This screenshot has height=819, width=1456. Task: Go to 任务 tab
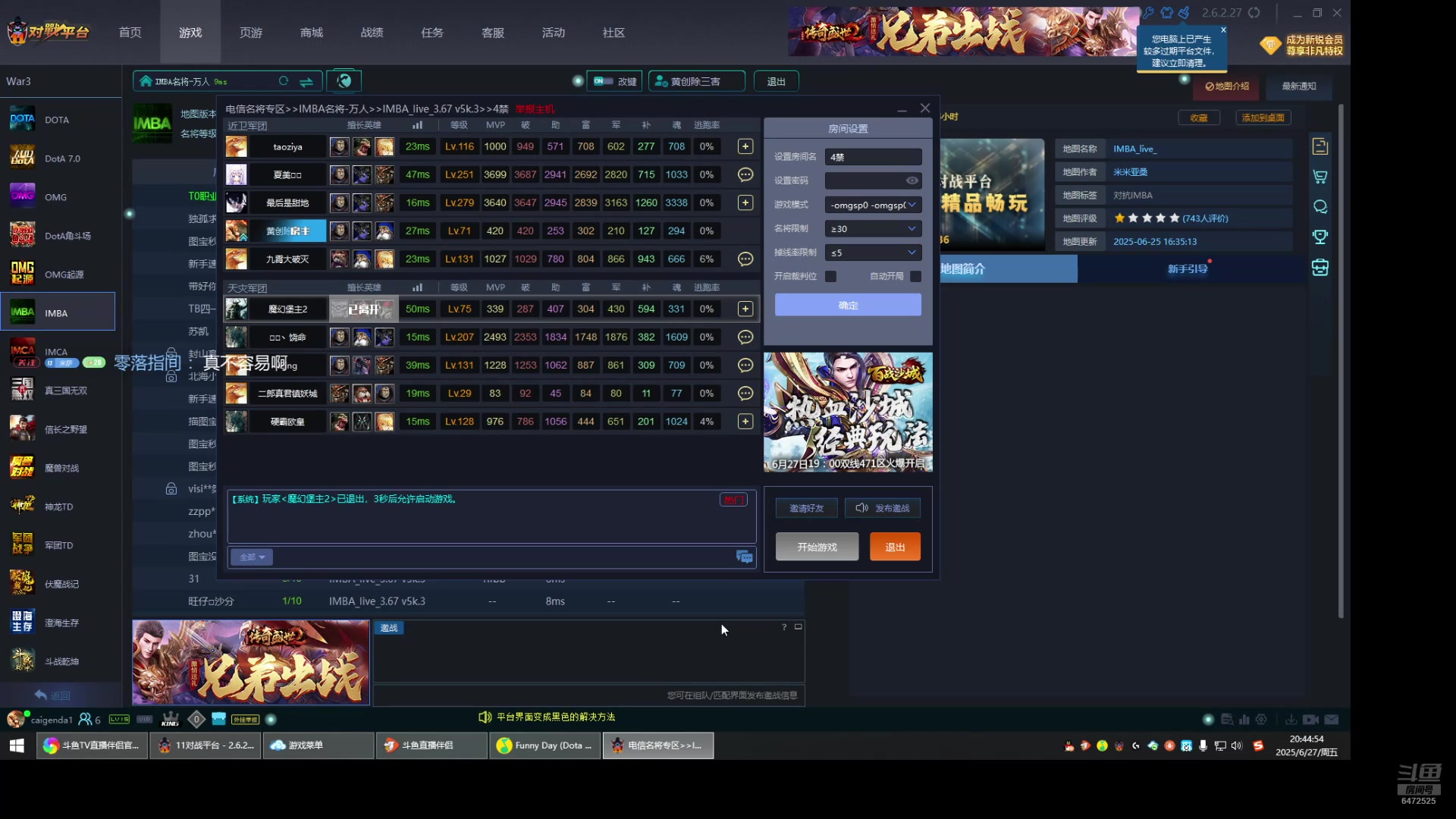(x=432, y=33)
